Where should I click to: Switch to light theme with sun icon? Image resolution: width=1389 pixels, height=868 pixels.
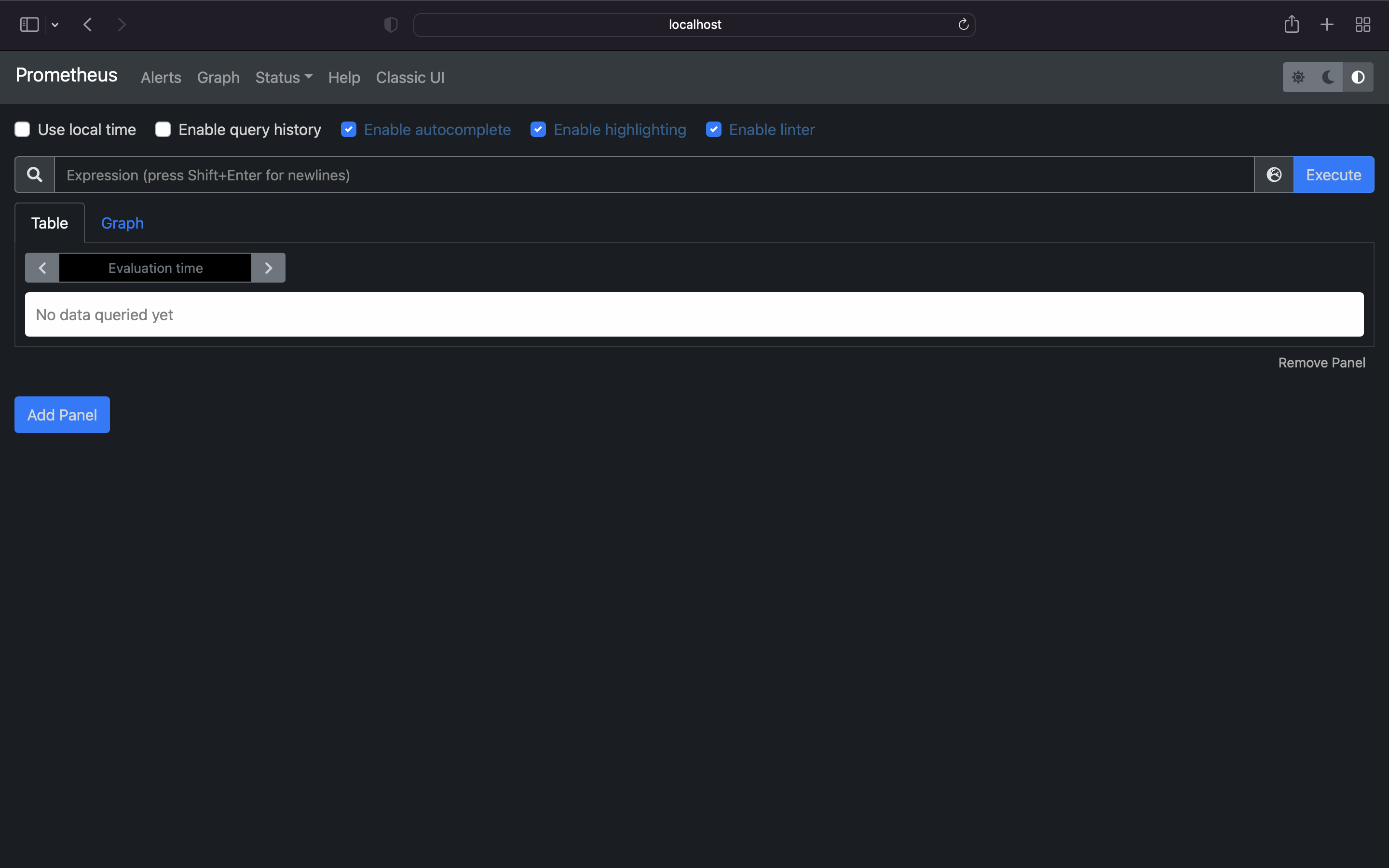(1299, 77)
